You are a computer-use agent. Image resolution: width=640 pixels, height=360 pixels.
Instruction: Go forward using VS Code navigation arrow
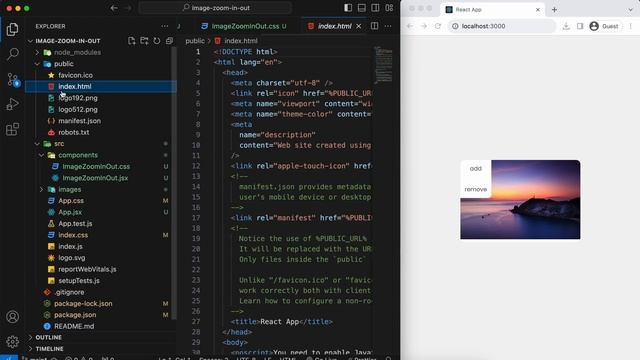click(128, 8)
